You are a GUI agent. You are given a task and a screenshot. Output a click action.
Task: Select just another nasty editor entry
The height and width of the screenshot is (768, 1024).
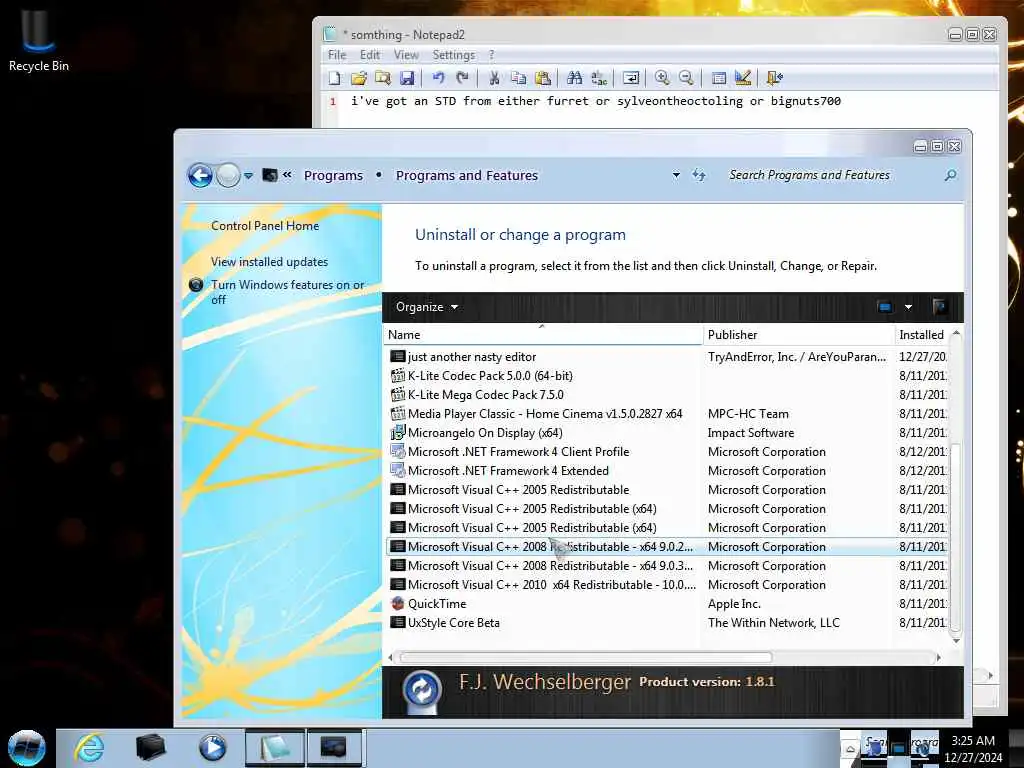point(666,357)
